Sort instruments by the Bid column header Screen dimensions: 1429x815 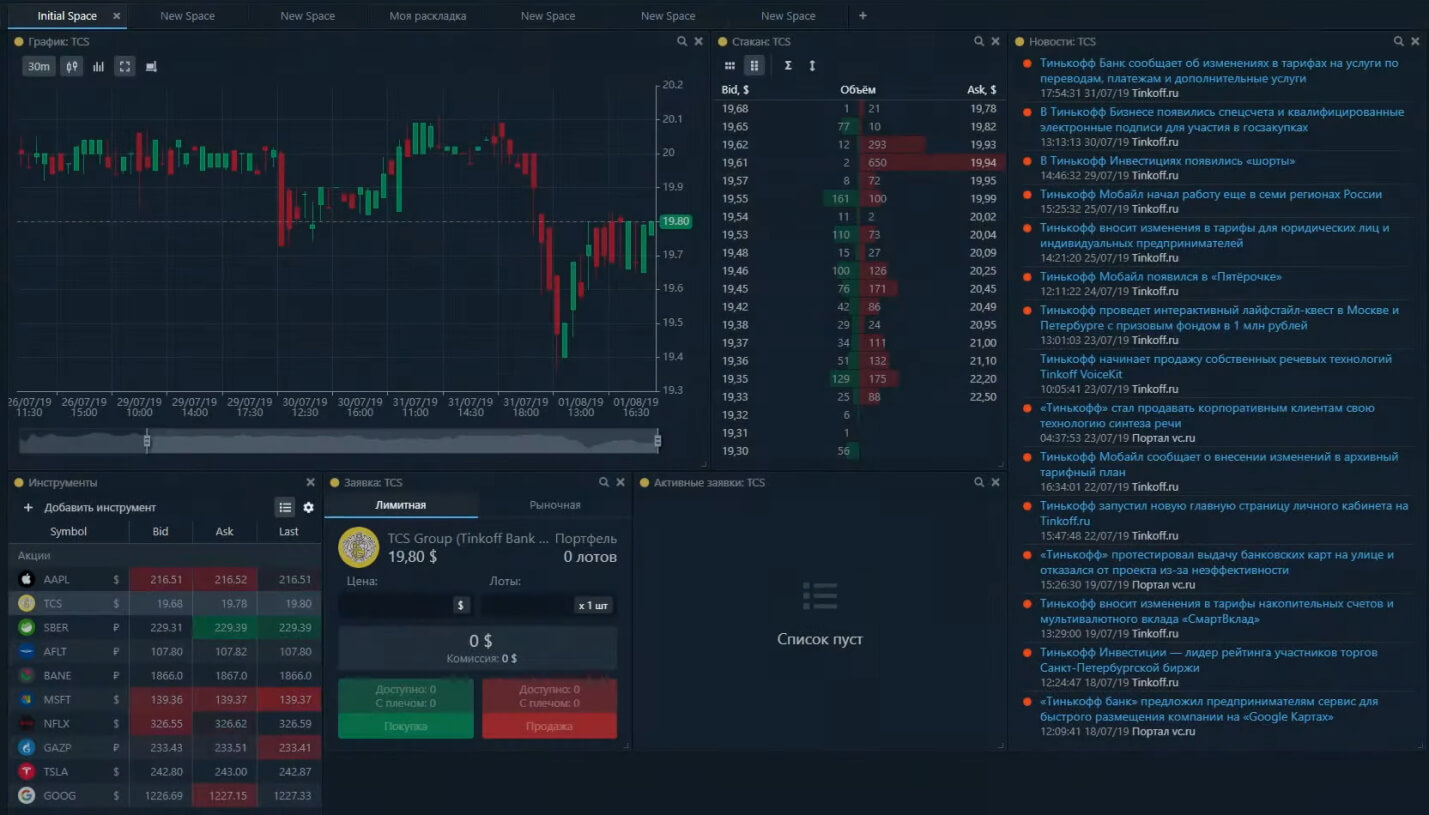(x=160, y=531)
